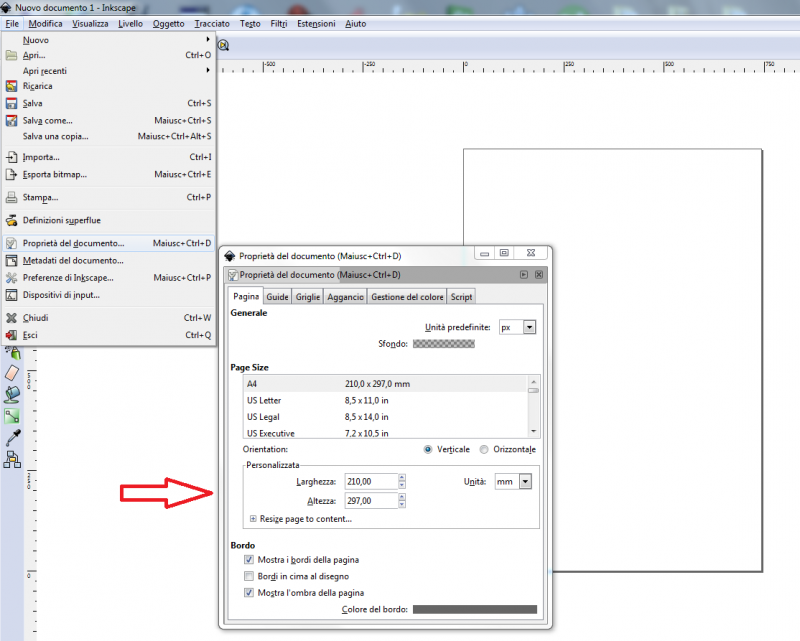Viewport: 800px width, 641px height.
Task: Click the Salva floppy disk menu icon
Action: (x=12, y=103)
